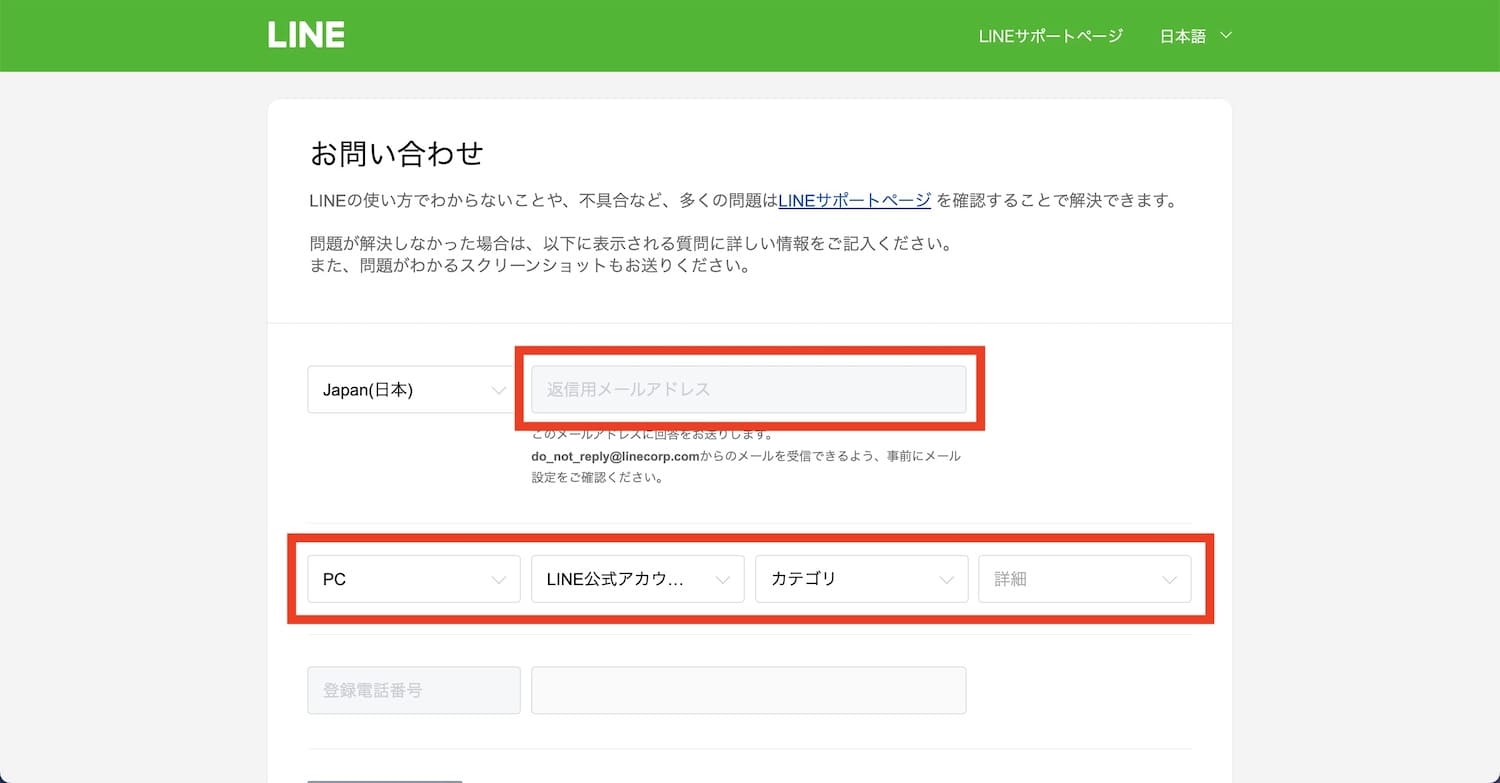Expand the PC device dropdown
This screenshot has width=1500, height=783.
(414, 579)
